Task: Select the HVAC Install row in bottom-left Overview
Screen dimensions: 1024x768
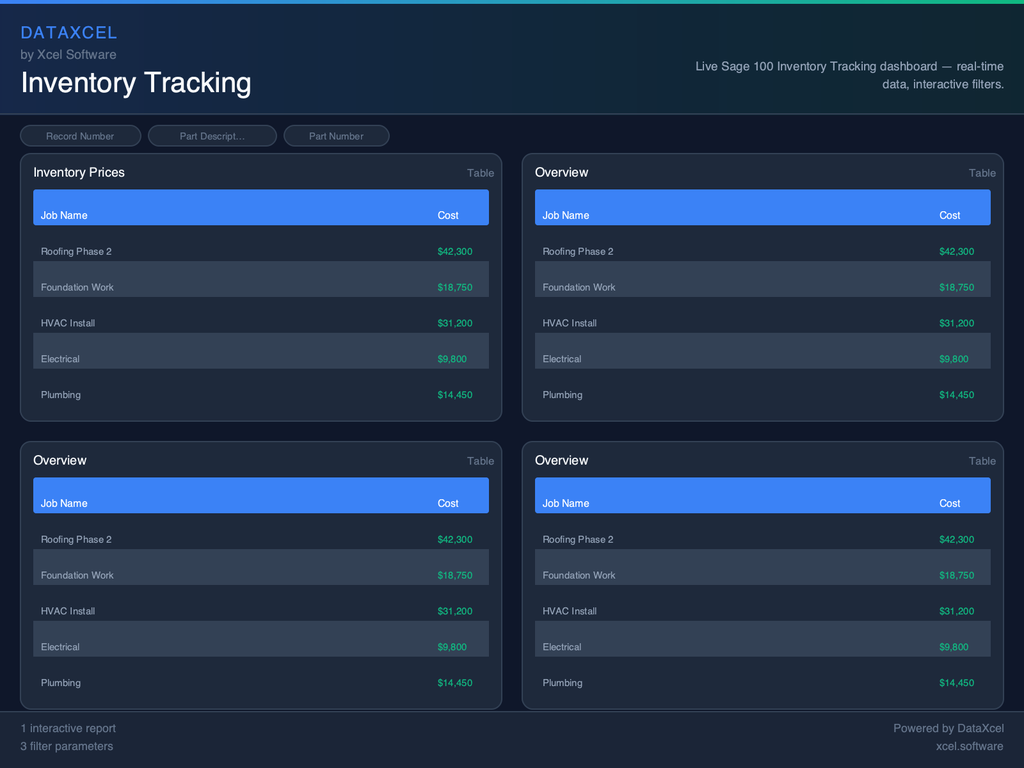Action: coord(260,611)
